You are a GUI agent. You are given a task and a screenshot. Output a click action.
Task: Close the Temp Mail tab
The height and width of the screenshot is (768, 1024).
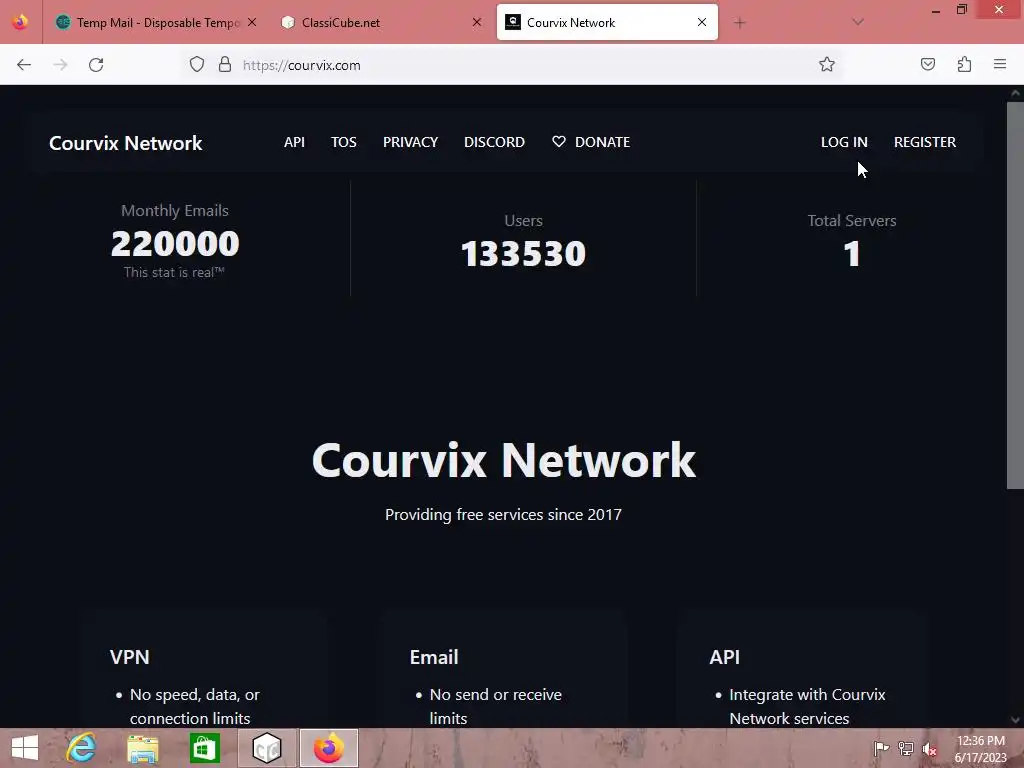(x=251, y=22)
